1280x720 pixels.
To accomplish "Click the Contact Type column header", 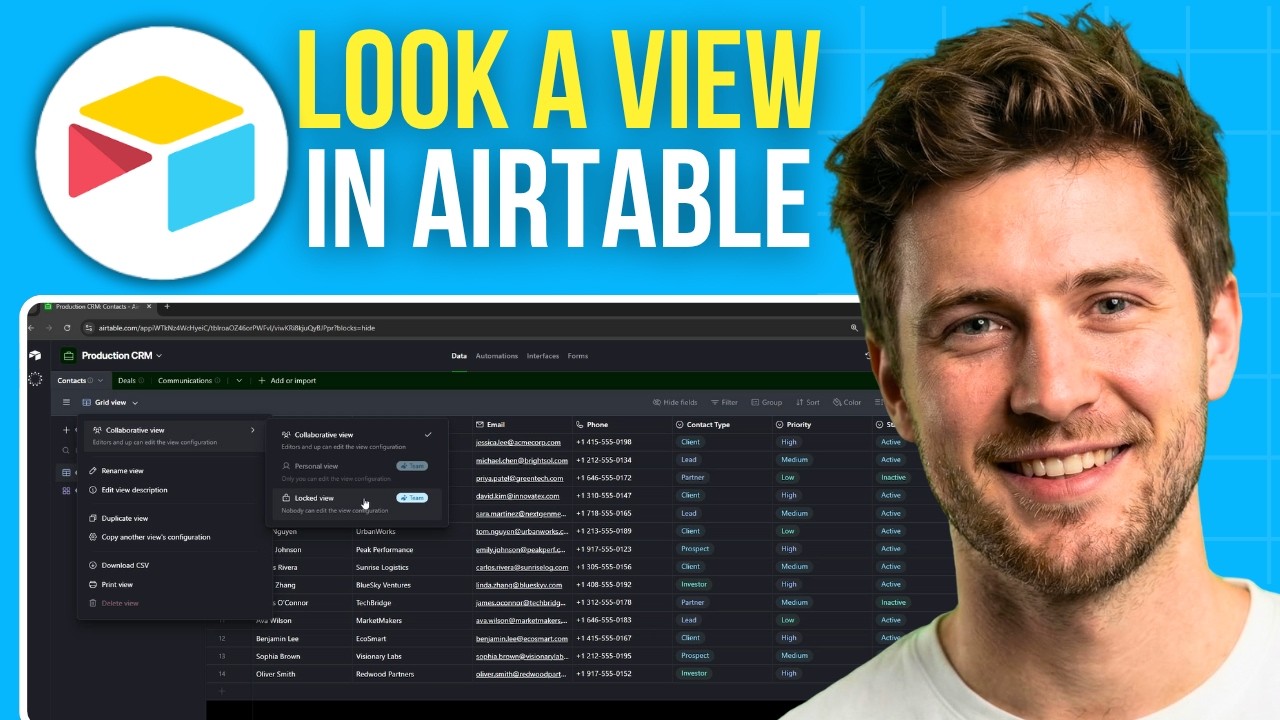I will click(x=721, y=424).
